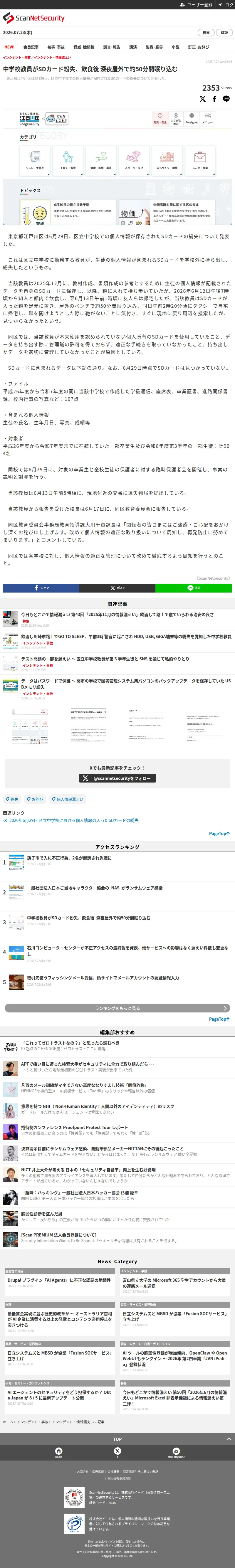The height and width of the screenshot is (1568, 235).
Task: Open ranking item 銚子市で入札不正行為
Action: tap(69, 858)
